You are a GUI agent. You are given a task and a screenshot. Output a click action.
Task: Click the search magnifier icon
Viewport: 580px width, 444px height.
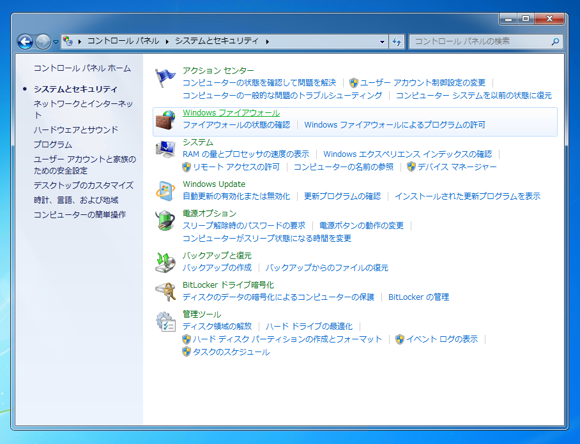[555, 41]
